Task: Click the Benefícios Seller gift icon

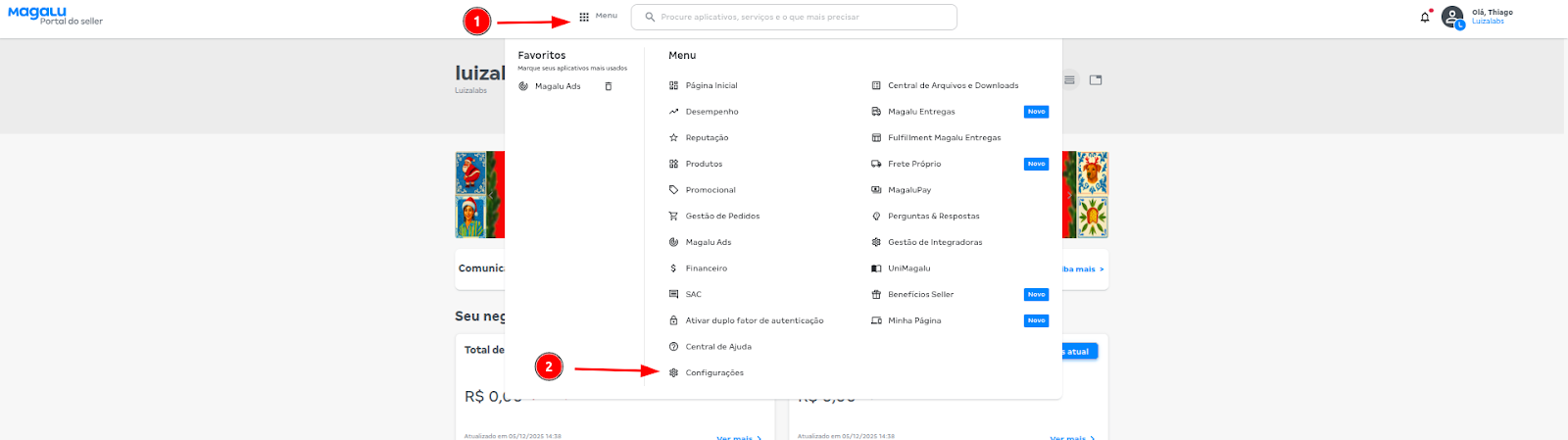Action: (876, 294)
